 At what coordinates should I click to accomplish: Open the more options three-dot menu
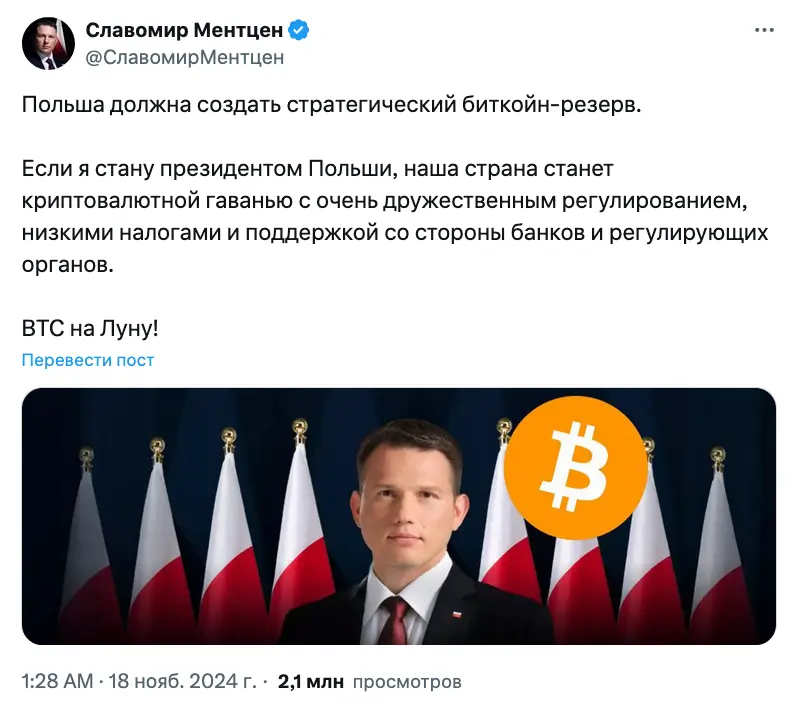(x=763, y=31)
